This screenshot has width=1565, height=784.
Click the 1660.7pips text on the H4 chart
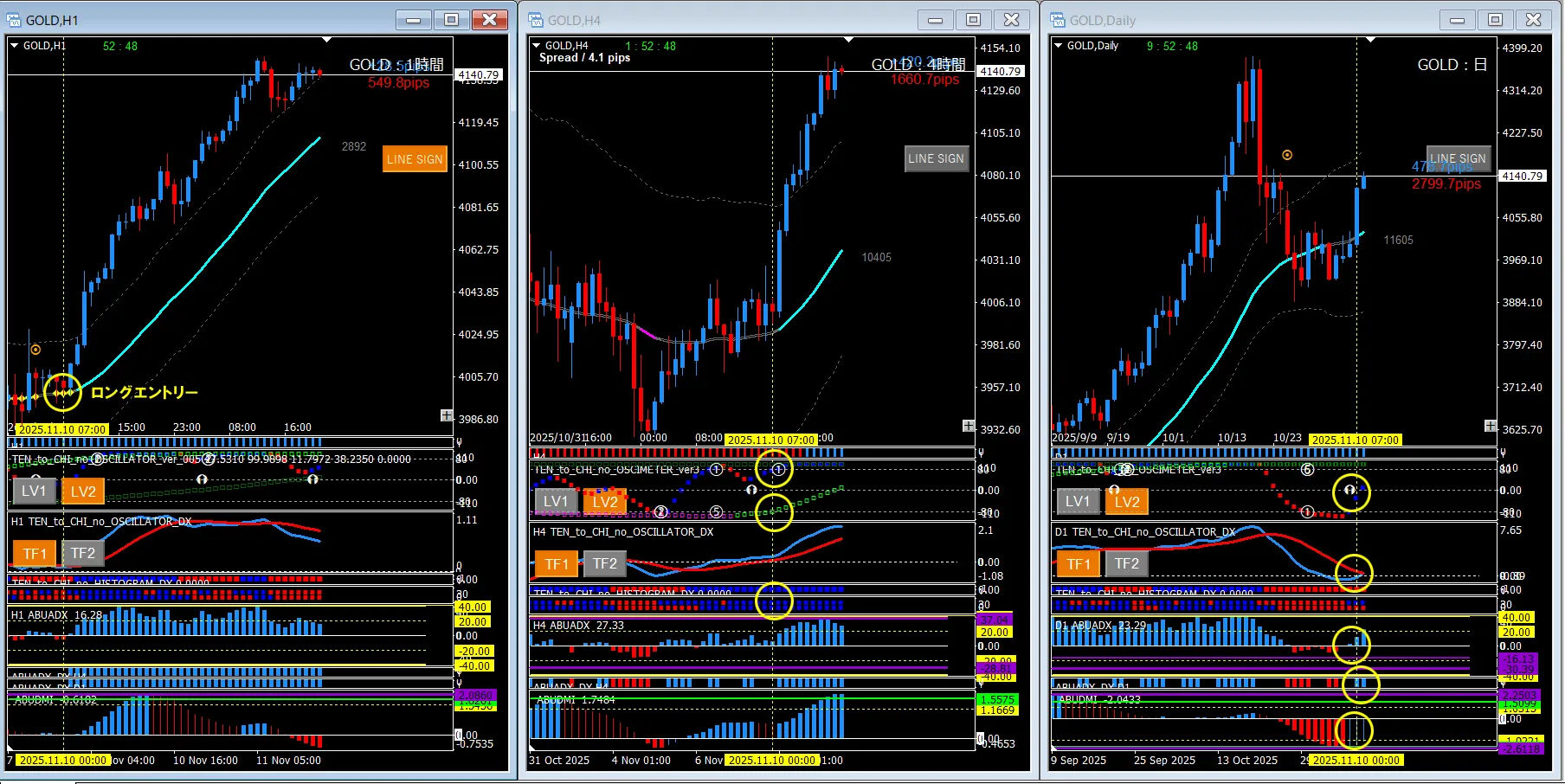coord(925,80)
